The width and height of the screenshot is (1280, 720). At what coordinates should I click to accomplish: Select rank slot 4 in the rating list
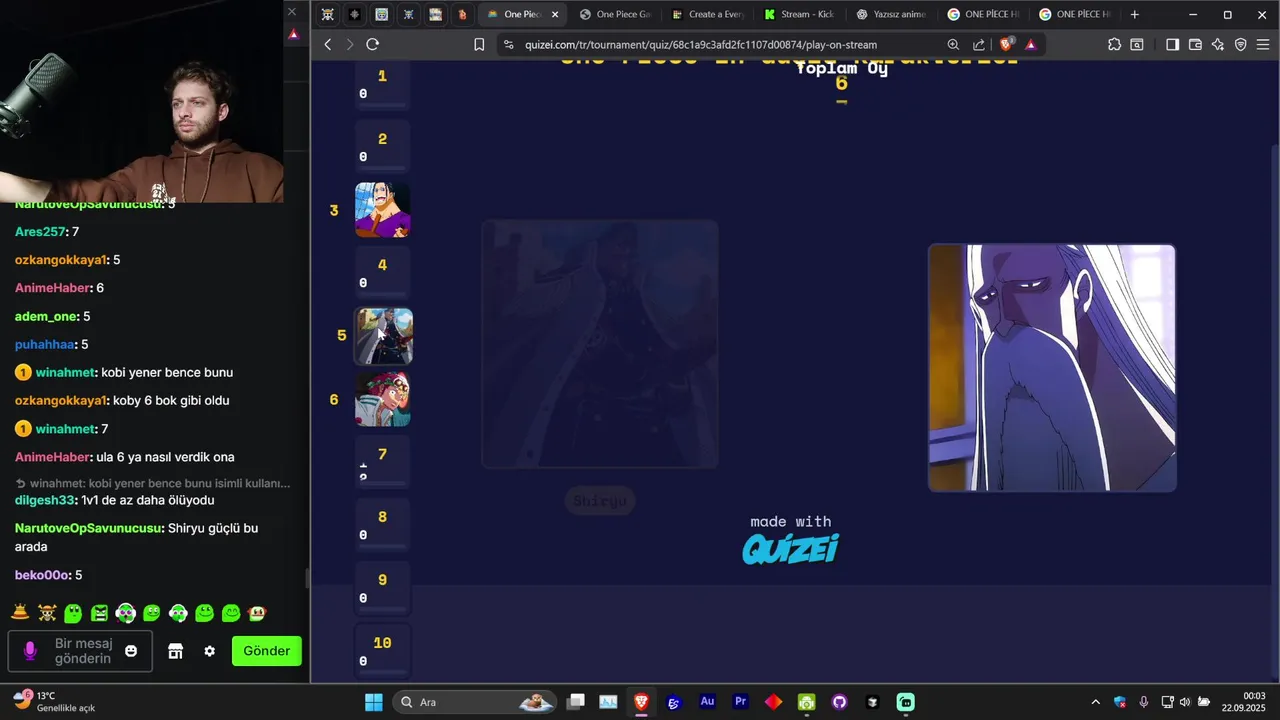(x=382, y=273)
